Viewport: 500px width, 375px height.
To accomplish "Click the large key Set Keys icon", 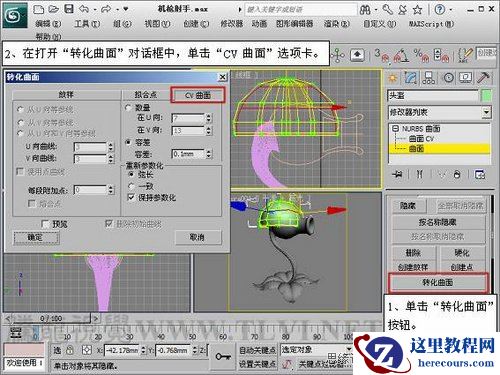I will 223,357.
